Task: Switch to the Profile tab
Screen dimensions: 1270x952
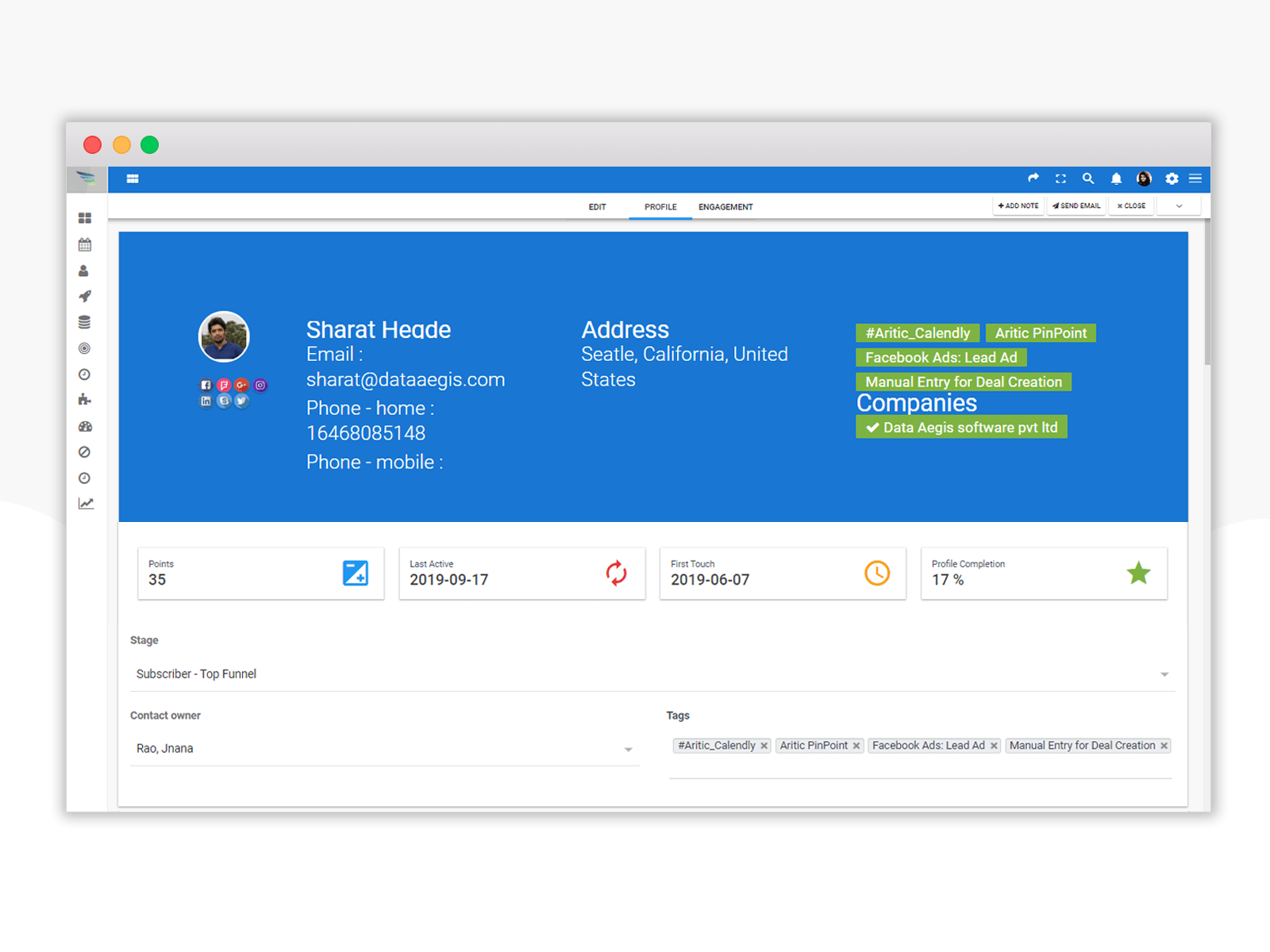Action: tap(660, 207)
